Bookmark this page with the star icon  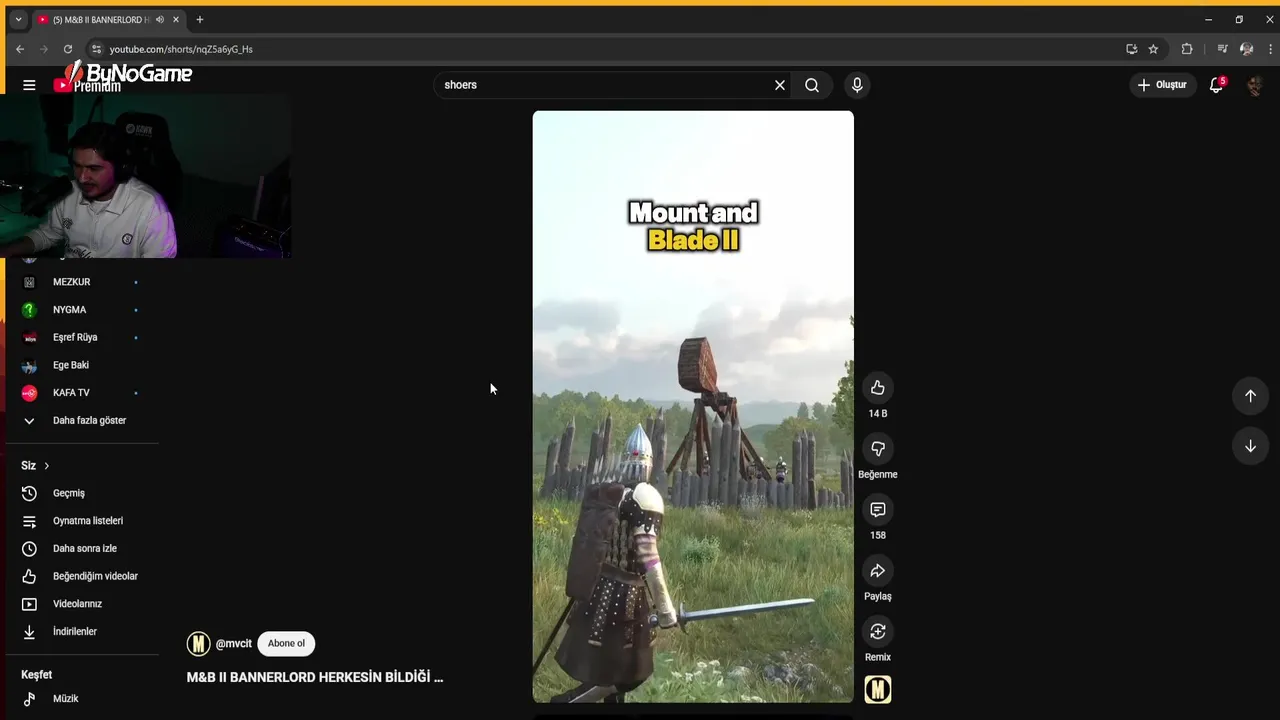(1153, 49)
